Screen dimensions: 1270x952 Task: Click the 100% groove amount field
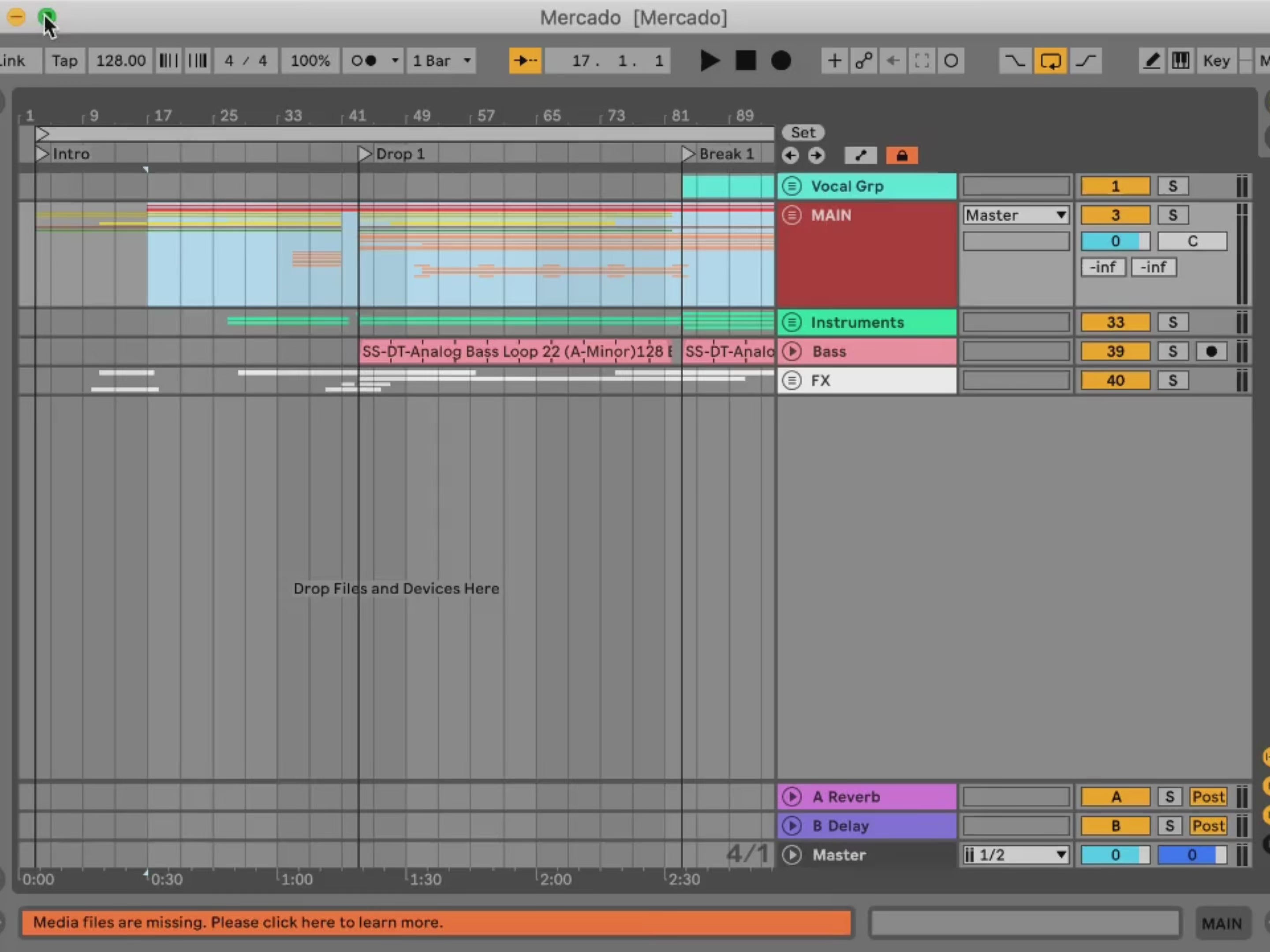(x=310, y=61)
